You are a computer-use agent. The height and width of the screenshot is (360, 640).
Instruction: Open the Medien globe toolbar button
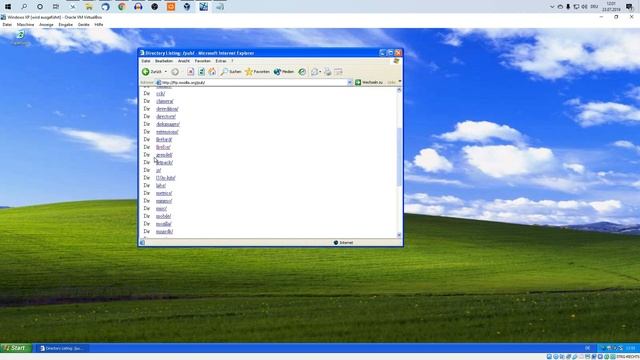tap(284, 72)
